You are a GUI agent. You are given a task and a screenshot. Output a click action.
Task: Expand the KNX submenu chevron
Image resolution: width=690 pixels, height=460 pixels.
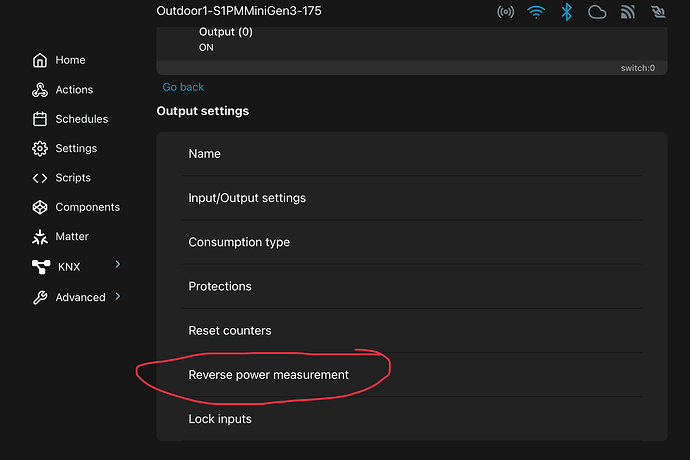coord(118,265)
